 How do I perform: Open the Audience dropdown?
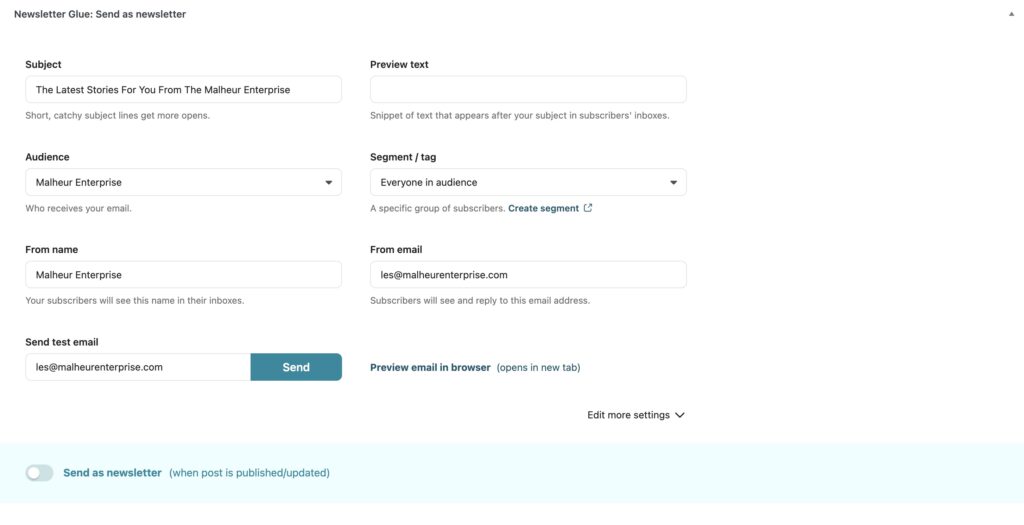[x=183, y=182]
